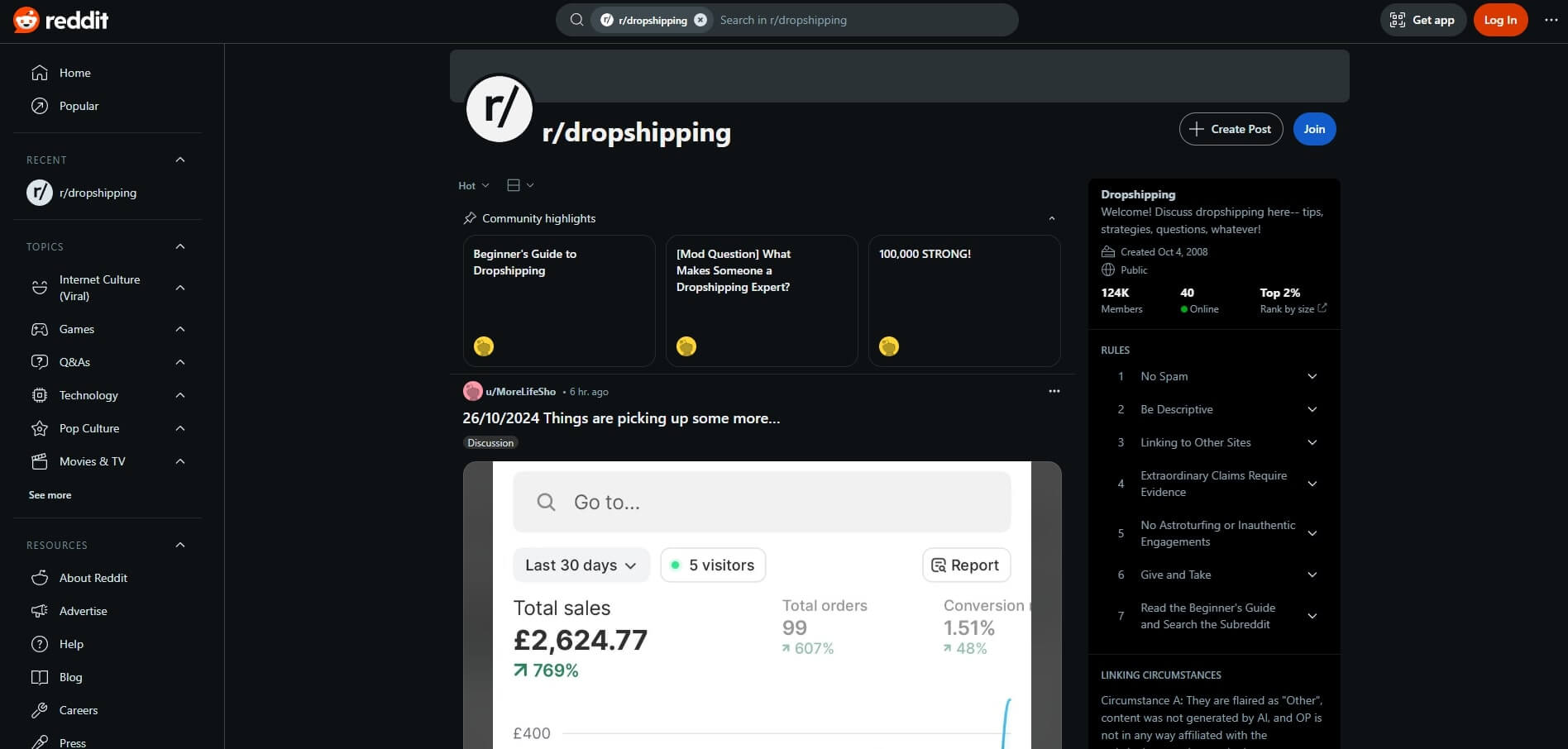This screenshot has width=1568, height=749.
Task: Expand Extraordinary Claims Require Evidence rule
Action: coord(1312,484)
